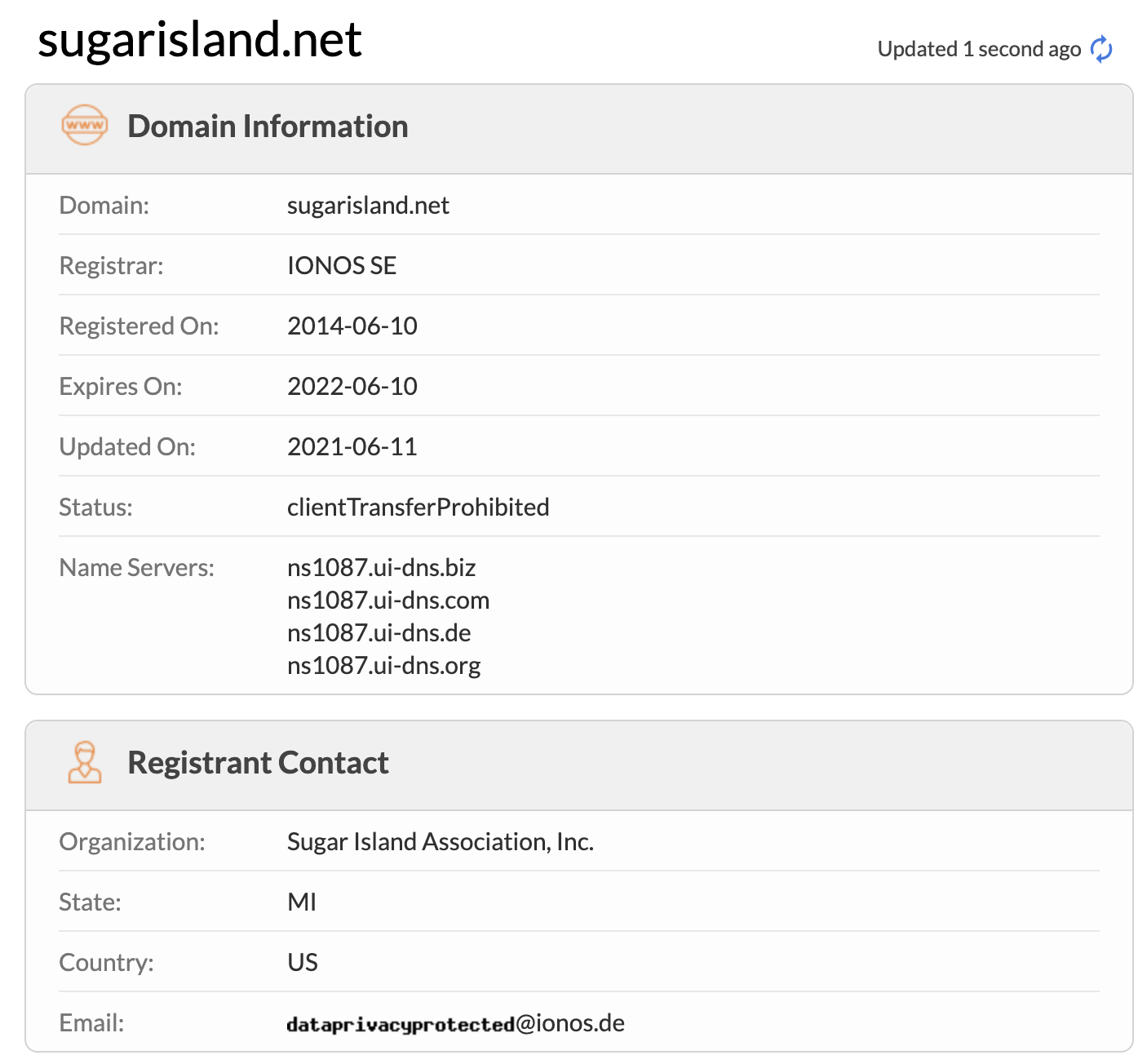Viewport: 1147px width, 1064px height.
Task: Click the dataprivacyprotected@ionos.de email address
Action: pos(455,1023)
